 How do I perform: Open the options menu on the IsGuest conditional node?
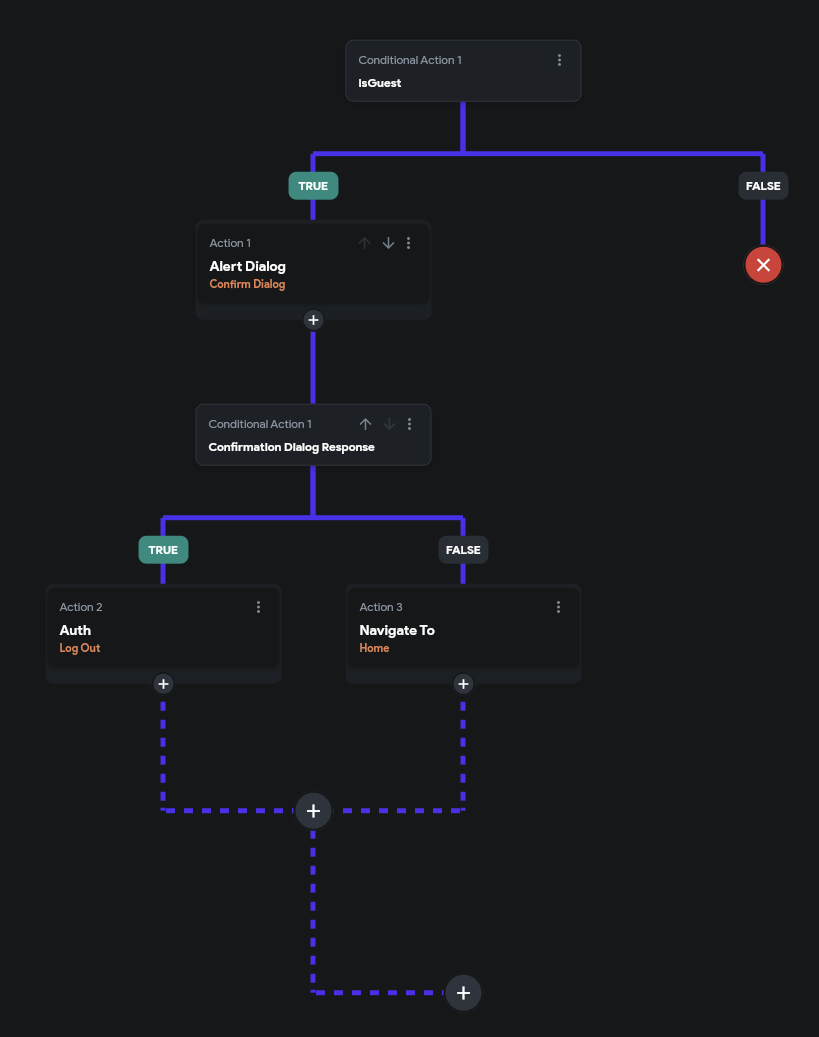click(560, 60)
